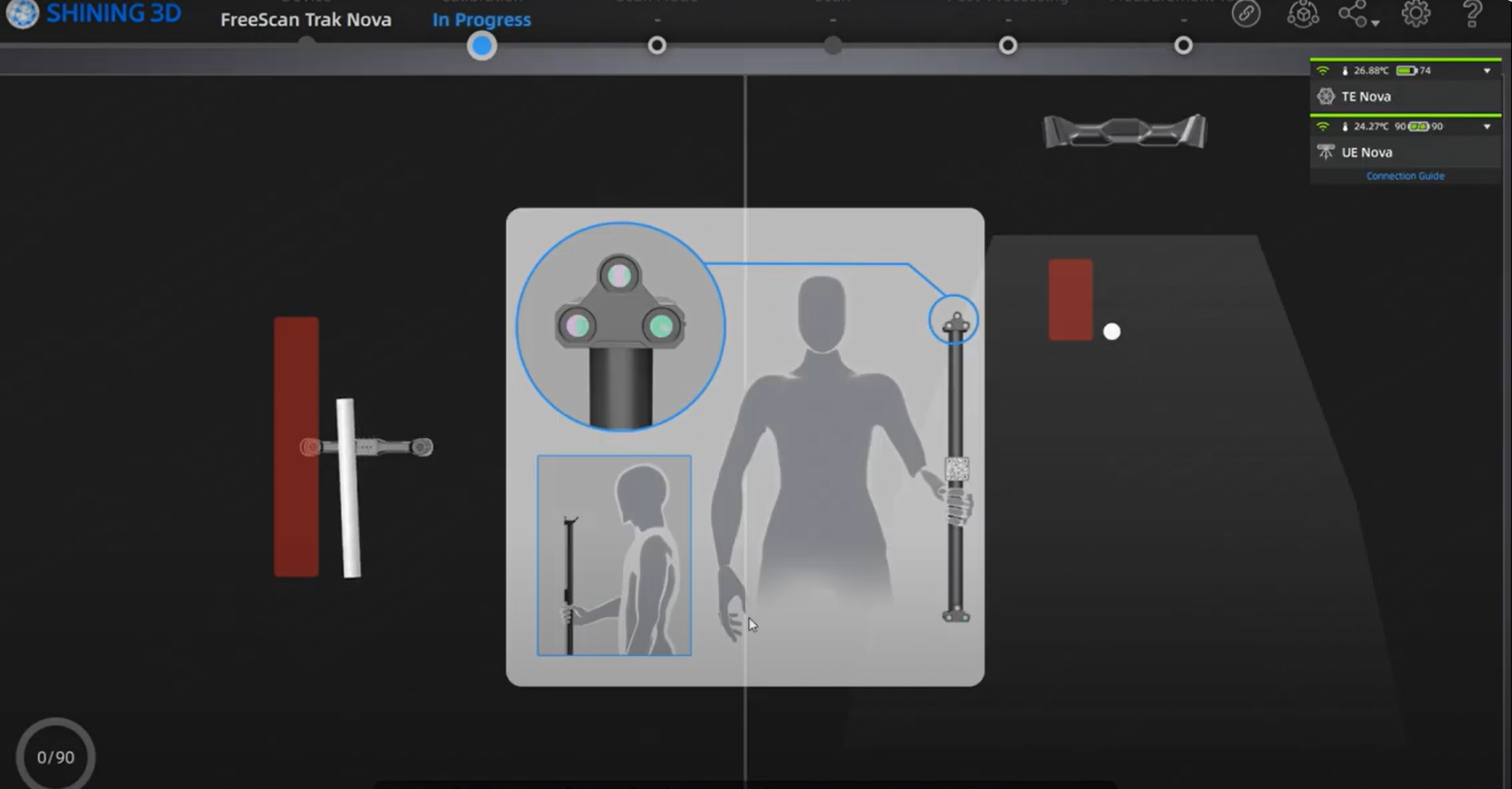Click the UE Nova dual battery icon
1512x789 pixels.
click(x=1418, y=126)
